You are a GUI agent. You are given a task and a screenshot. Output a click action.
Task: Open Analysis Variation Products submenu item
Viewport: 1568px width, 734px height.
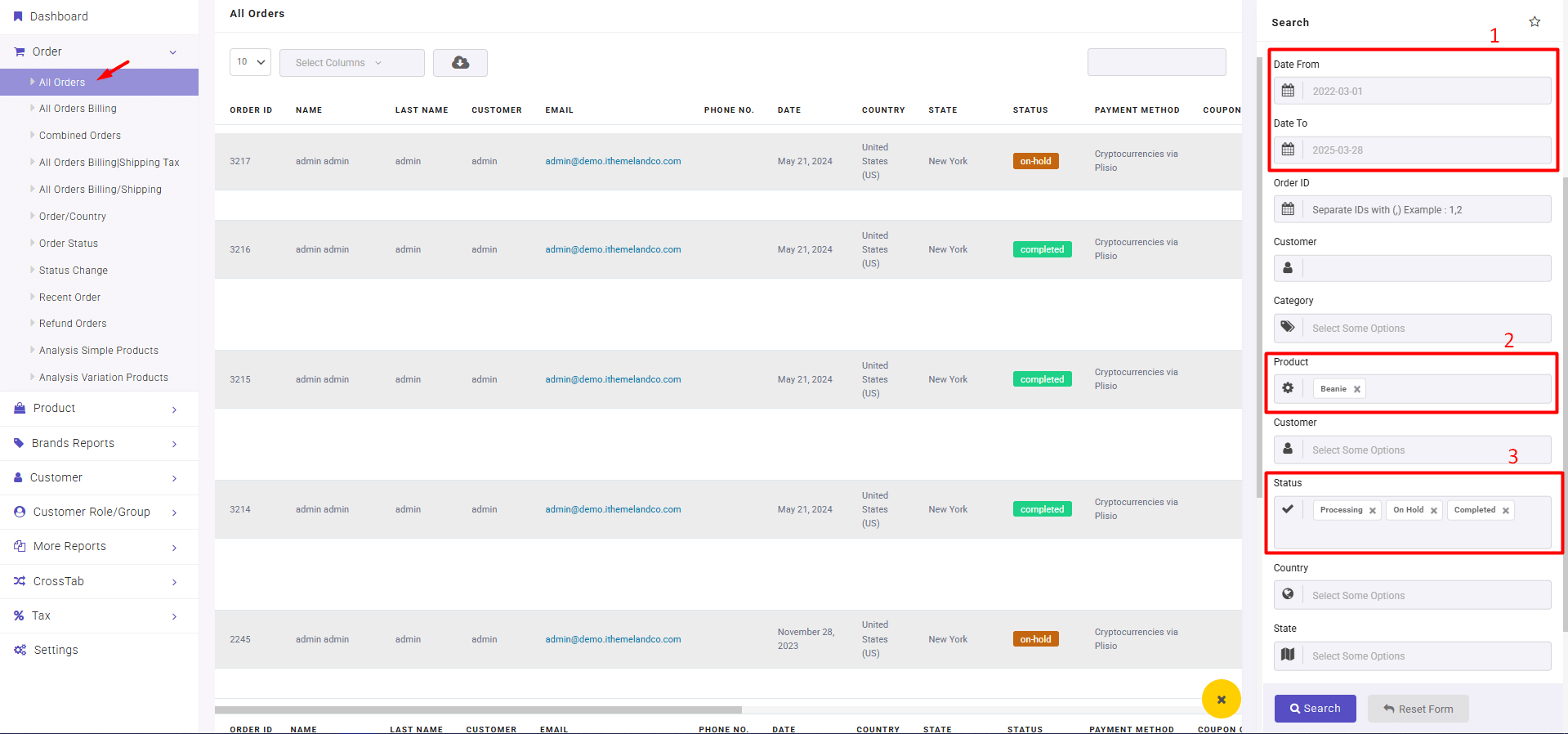pyautogui.click(x=104, y=378)
